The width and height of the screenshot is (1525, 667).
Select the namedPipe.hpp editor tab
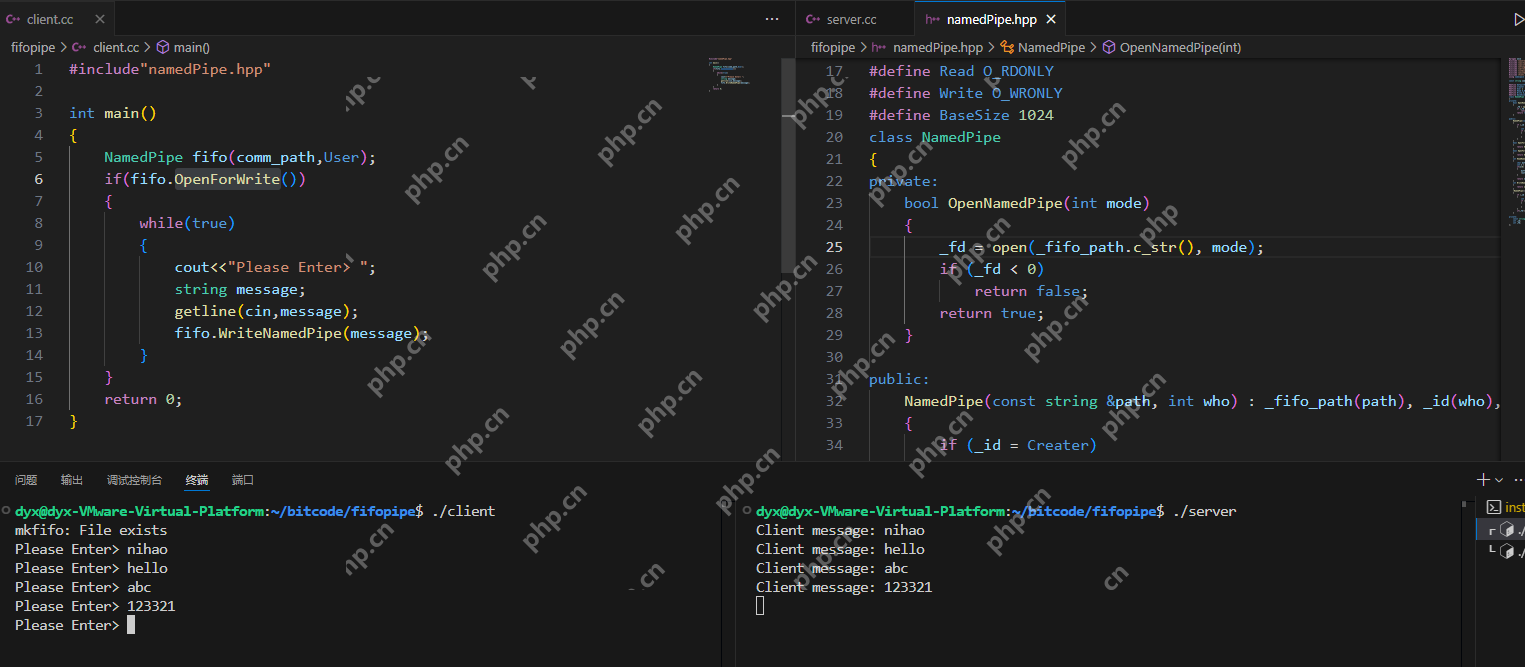(989, 19)
